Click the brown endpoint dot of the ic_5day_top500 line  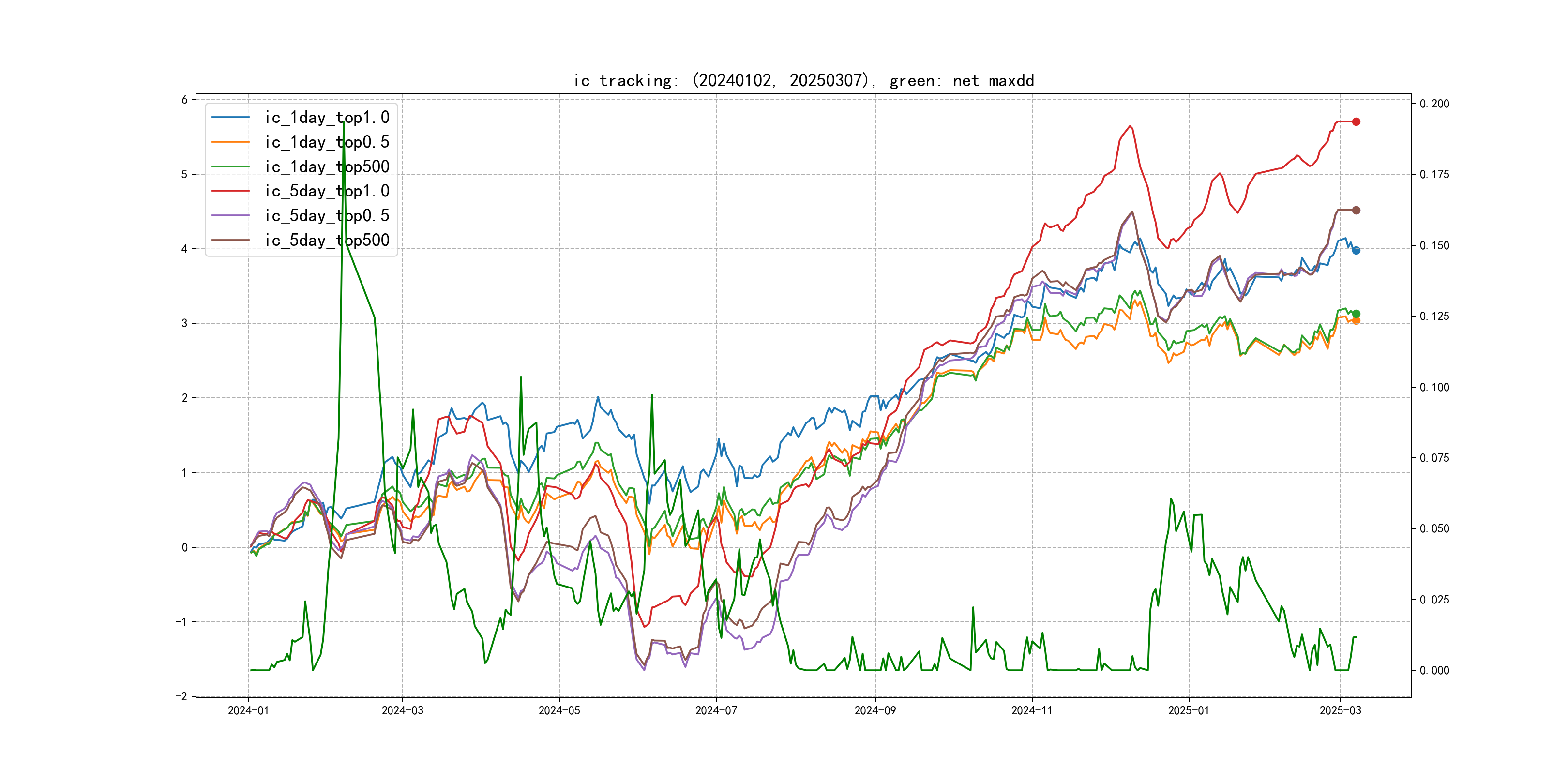pyautogui.click(x=1356, y=210)
